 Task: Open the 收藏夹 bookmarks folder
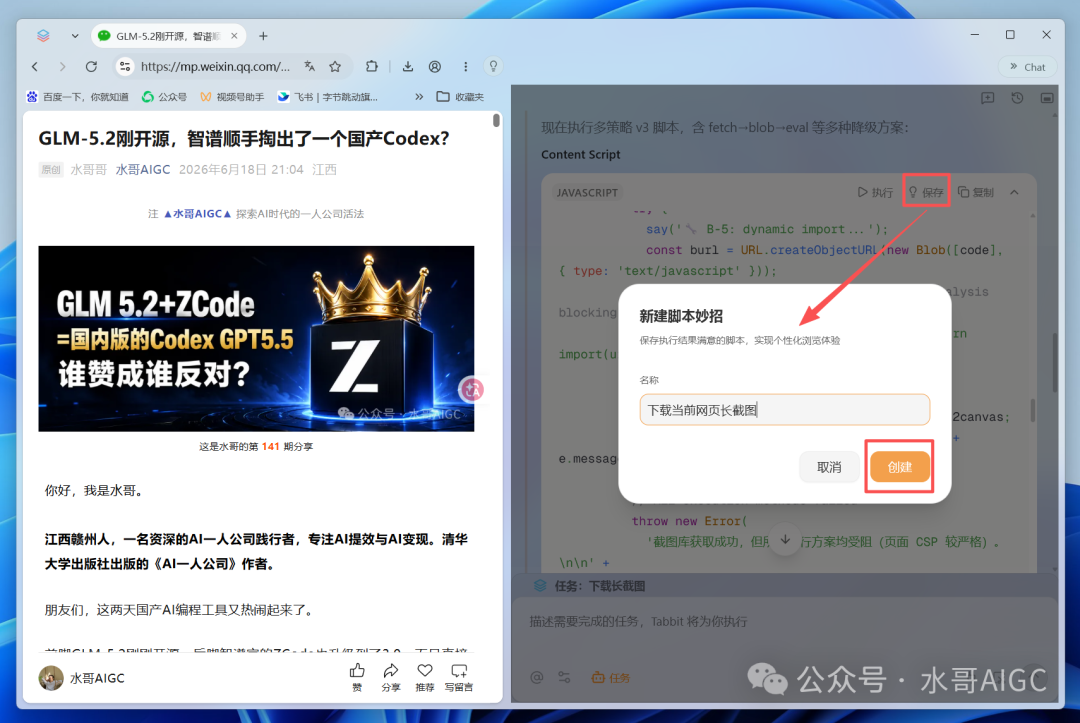click(x=460, y=97)
